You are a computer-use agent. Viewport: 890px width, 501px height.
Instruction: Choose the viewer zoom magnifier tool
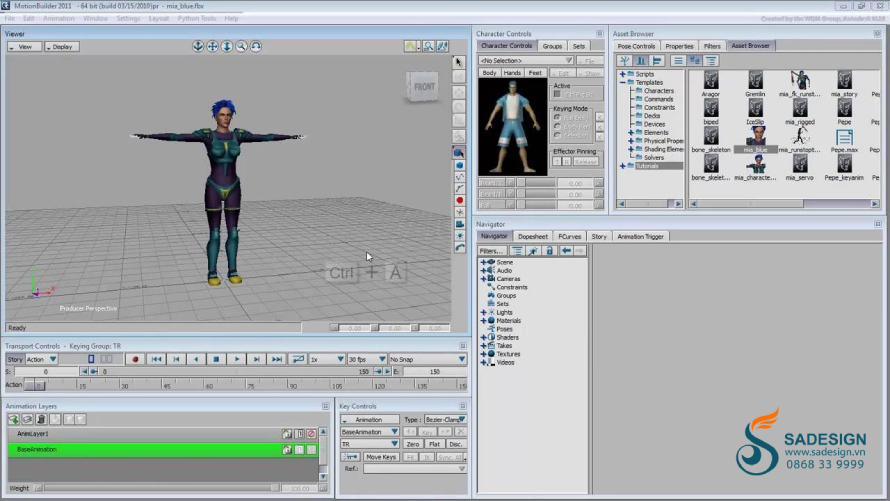tap(241, 47)
